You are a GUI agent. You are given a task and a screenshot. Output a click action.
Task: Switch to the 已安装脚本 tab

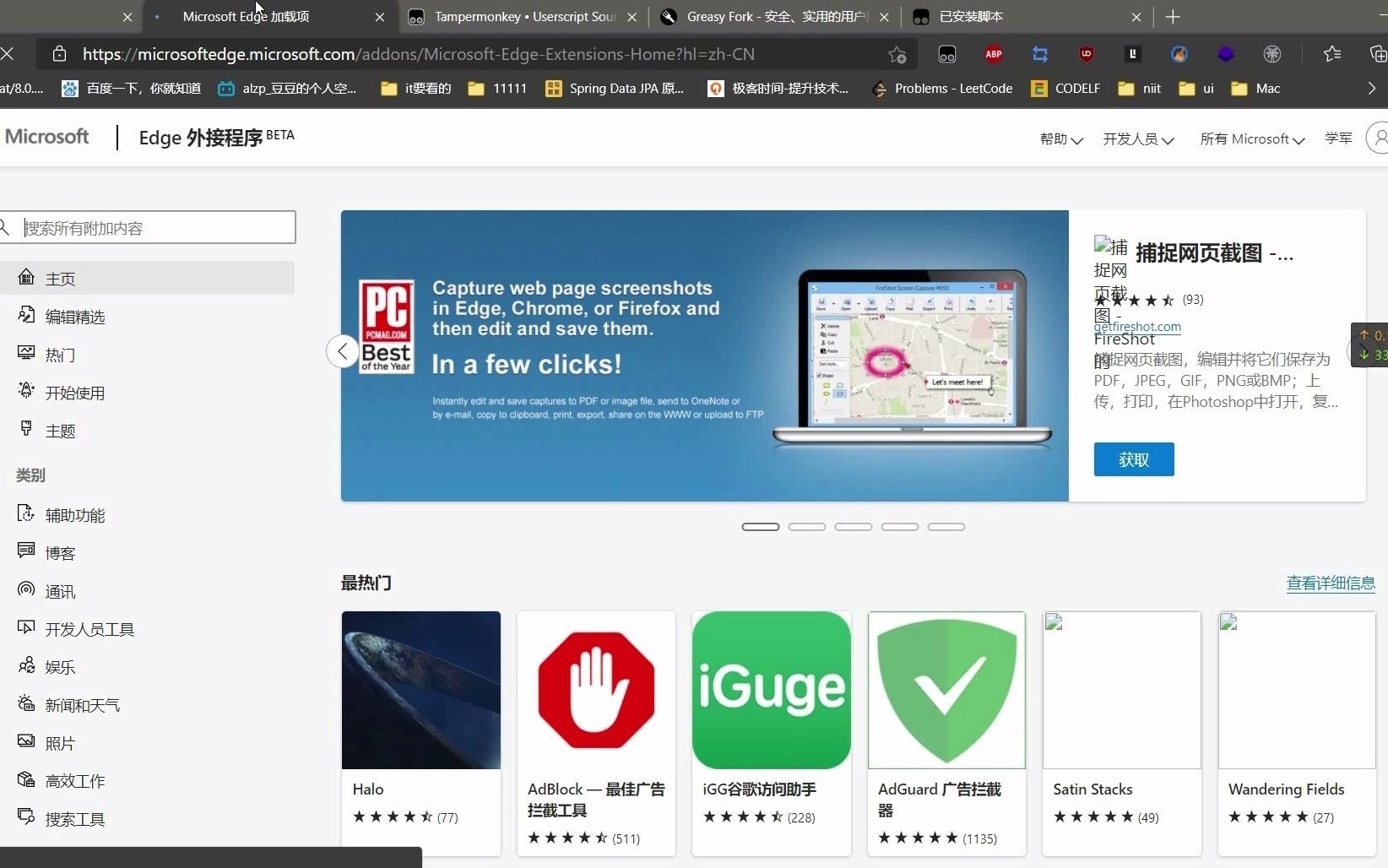click(x=1027, y=17)
